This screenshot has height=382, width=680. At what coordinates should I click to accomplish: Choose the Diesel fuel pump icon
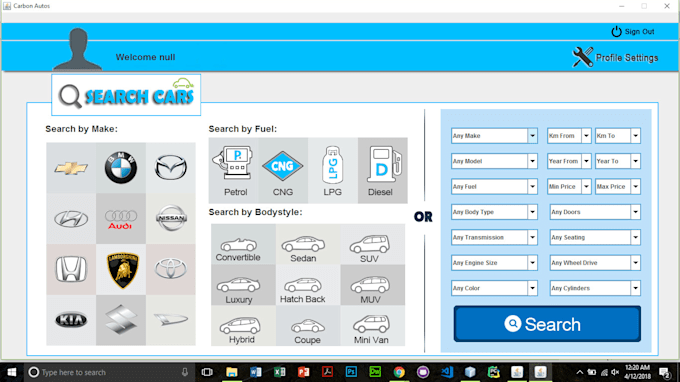point(382,171)
